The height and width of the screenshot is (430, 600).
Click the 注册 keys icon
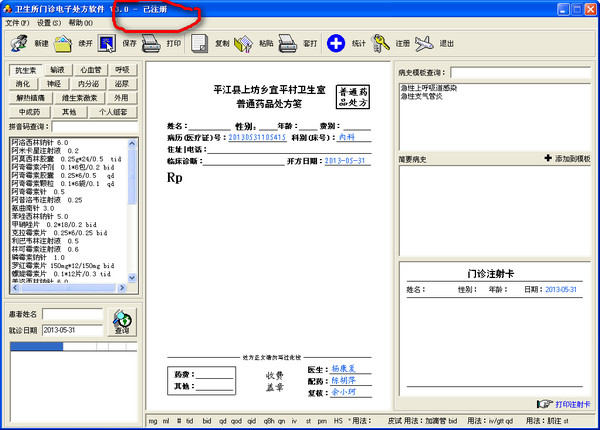point(380,44)
